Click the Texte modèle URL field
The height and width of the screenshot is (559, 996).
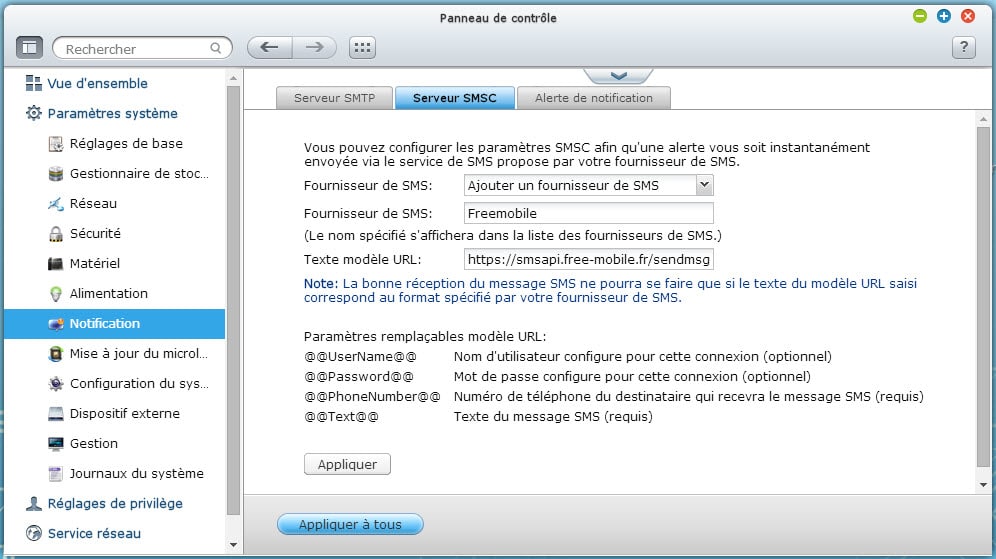coord(589,260)
